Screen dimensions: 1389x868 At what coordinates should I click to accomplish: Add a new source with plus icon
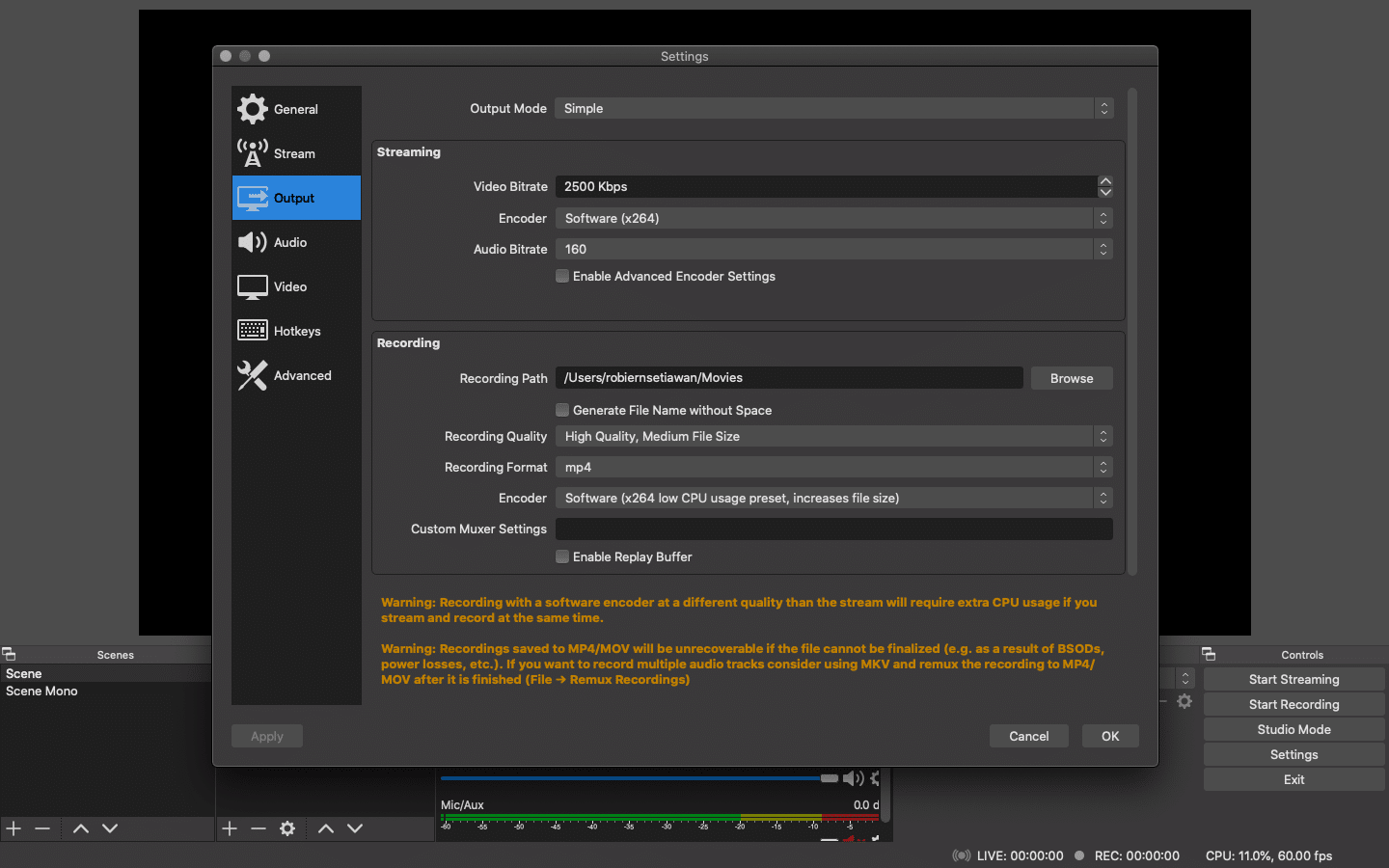[x=230, y=828]
